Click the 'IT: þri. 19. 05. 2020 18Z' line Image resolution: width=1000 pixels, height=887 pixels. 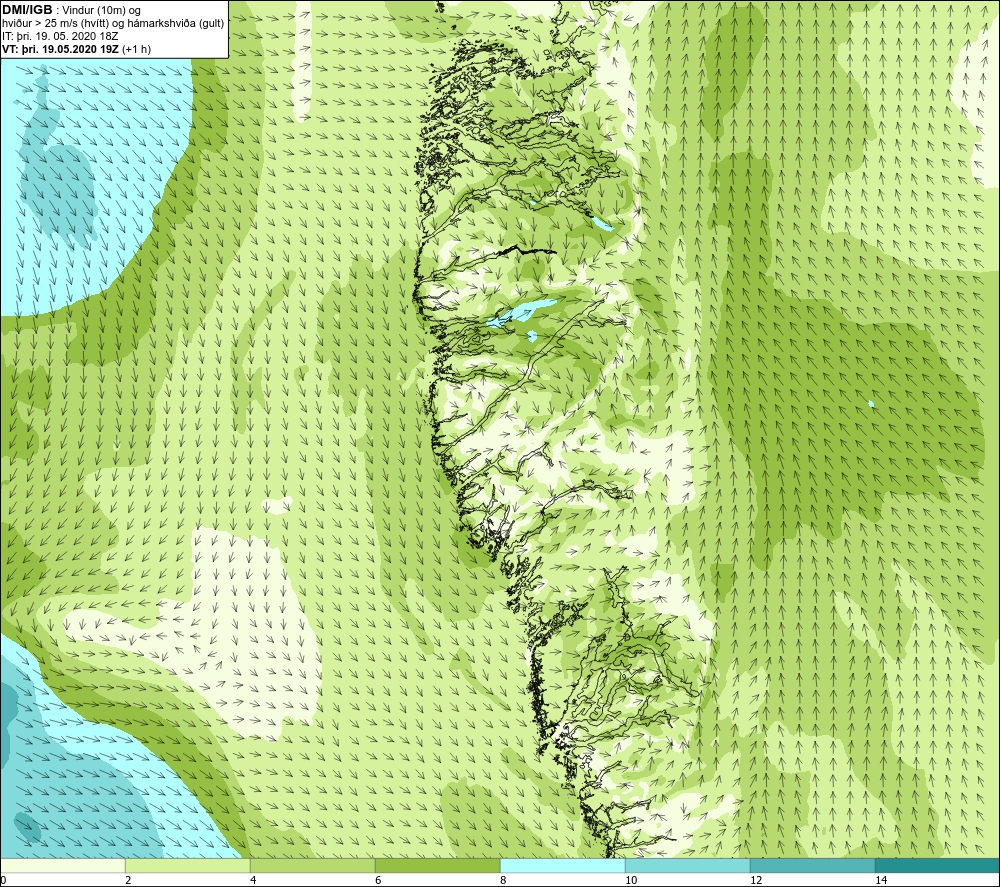[x=59, y=36]
